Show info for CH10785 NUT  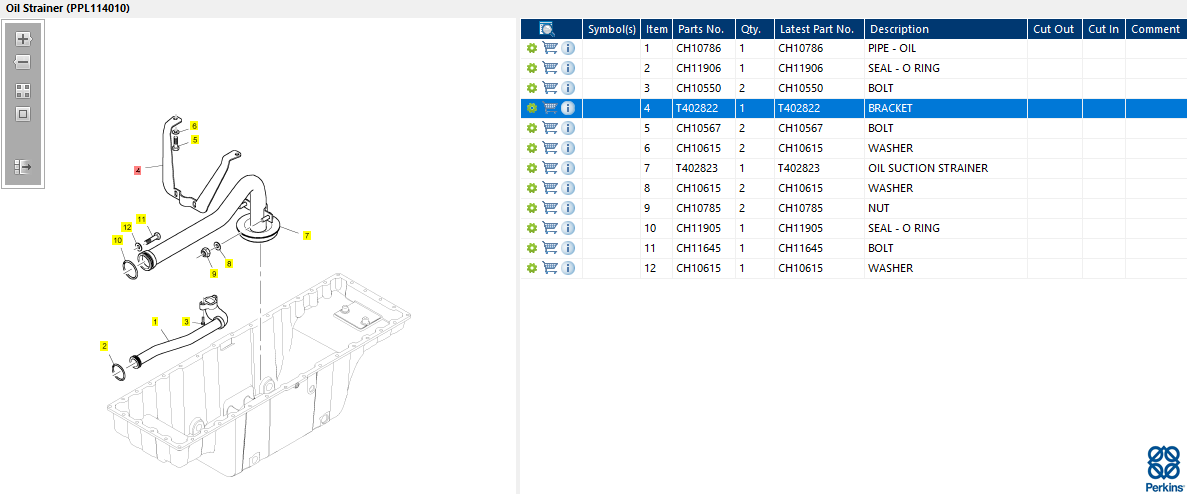569,208
